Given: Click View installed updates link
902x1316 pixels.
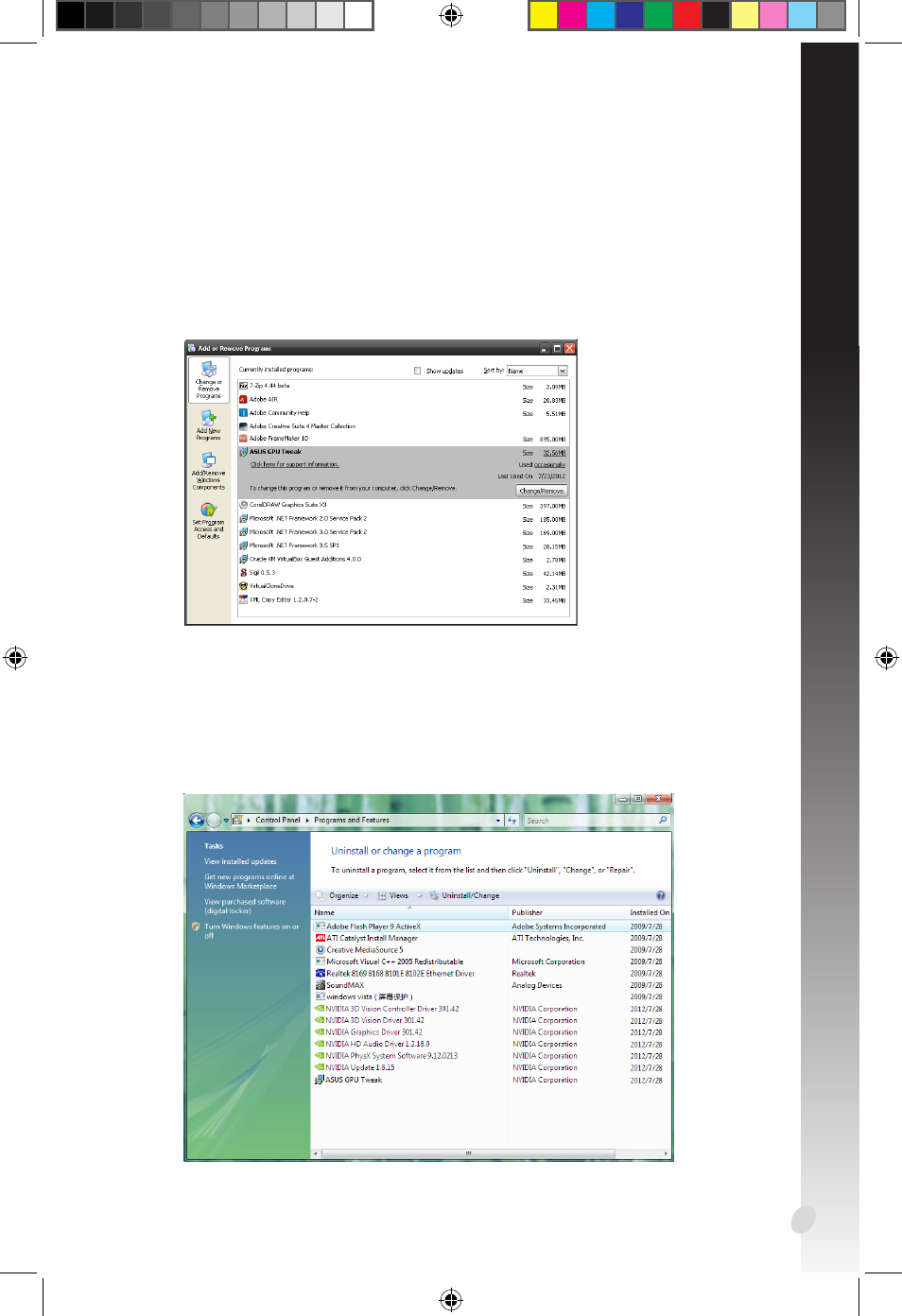Looking at the screenshot, I should coord(240,861).
